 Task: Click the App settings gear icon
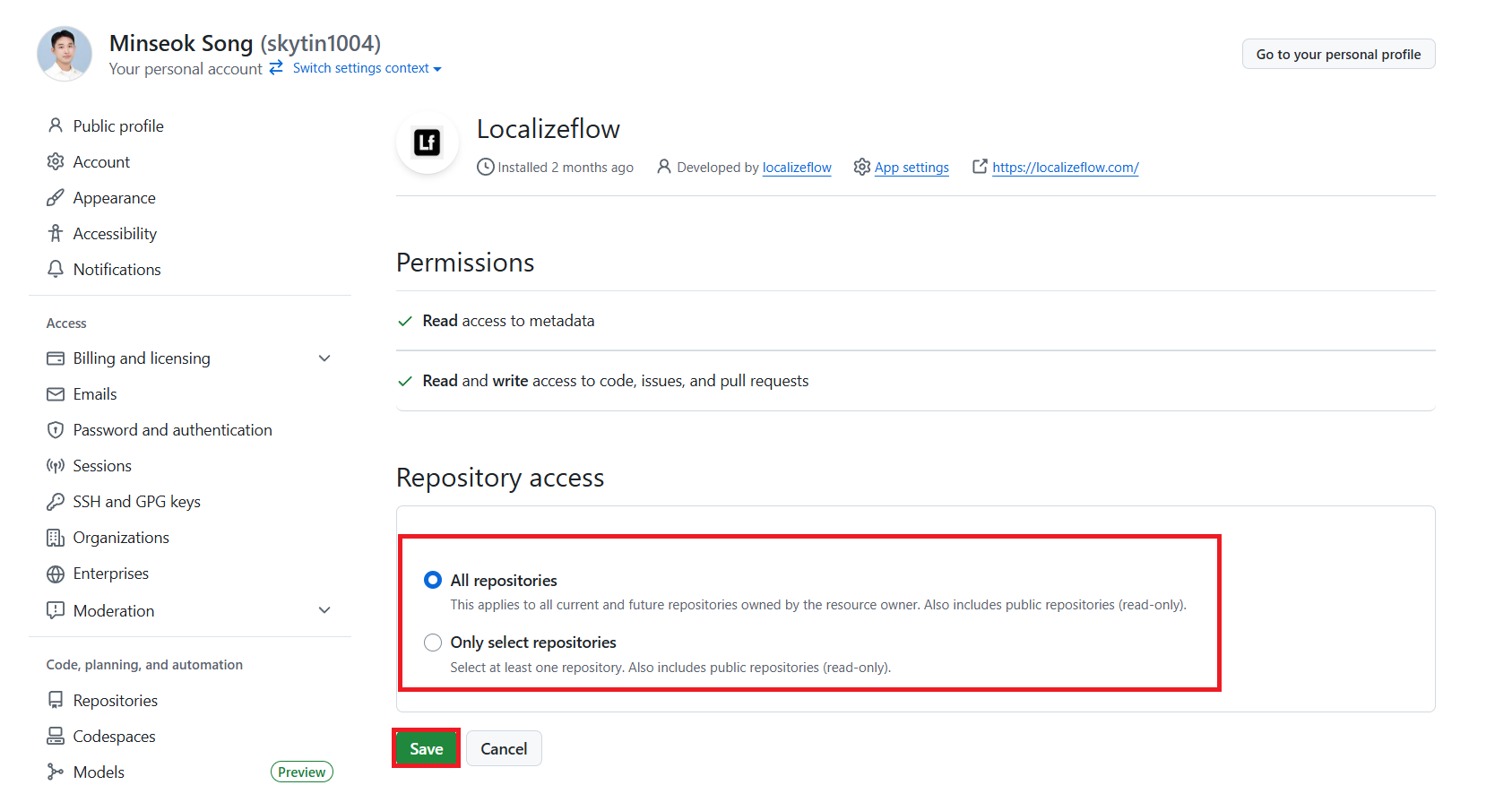862,167
